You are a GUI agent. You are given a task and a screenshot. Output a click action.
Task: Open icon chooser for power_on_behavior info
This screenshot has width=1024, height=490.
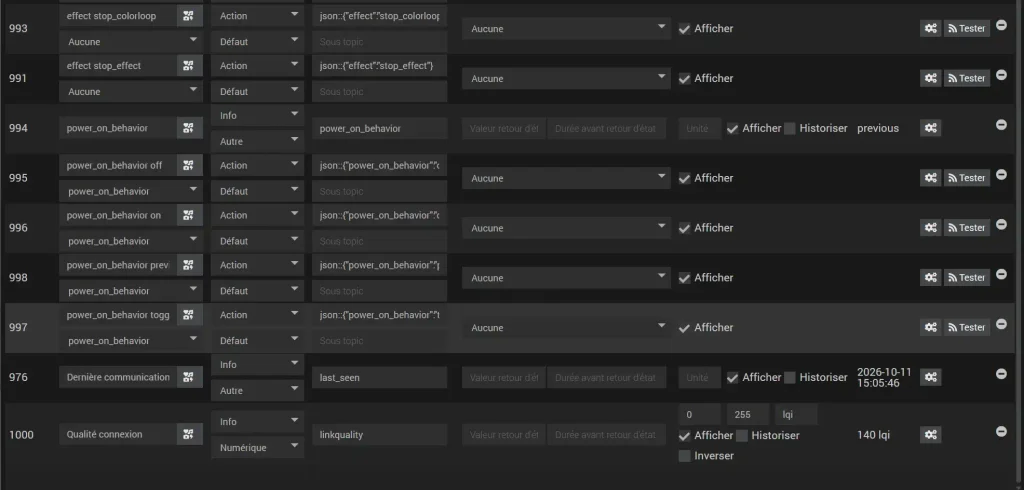coord(189,128)
